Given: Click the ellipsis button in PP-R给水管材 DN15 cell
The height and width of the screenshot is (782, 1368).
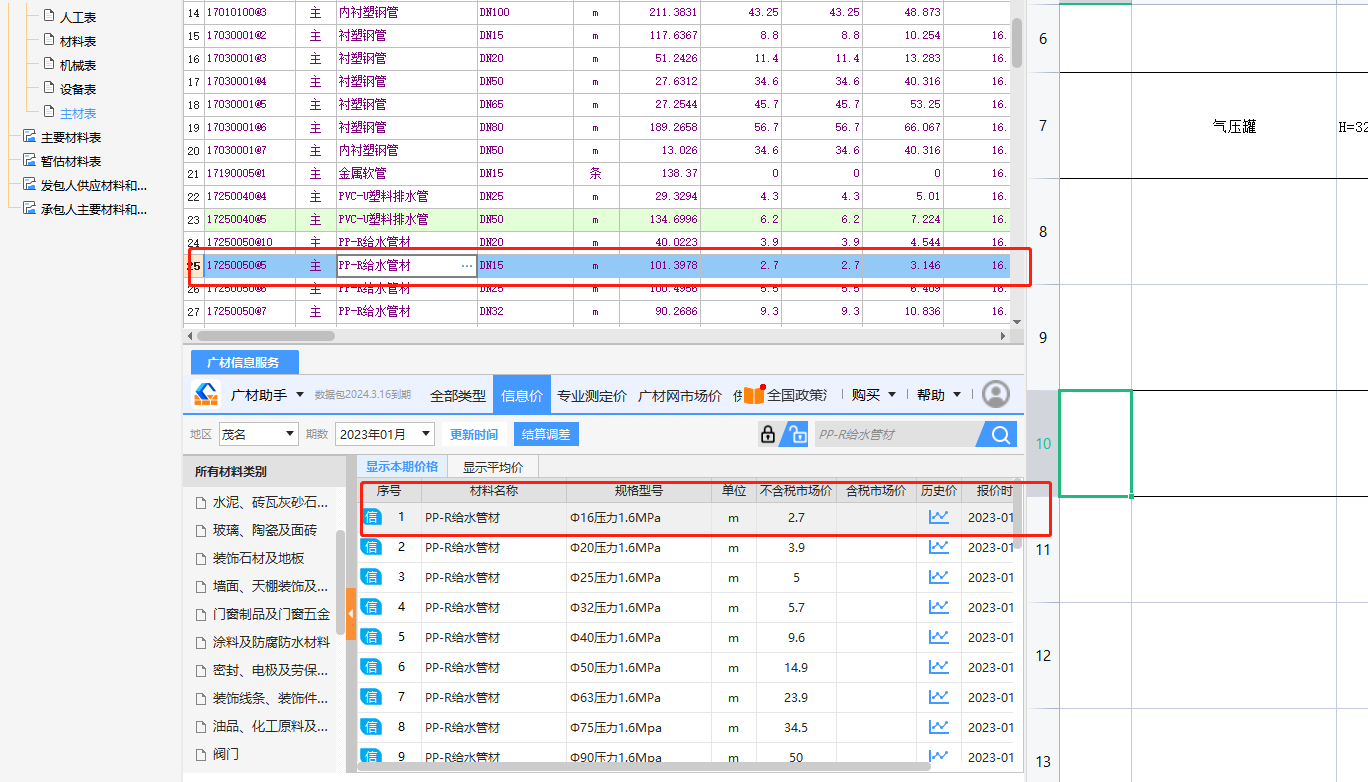Looking at the screenshot, I should [466, 266].
